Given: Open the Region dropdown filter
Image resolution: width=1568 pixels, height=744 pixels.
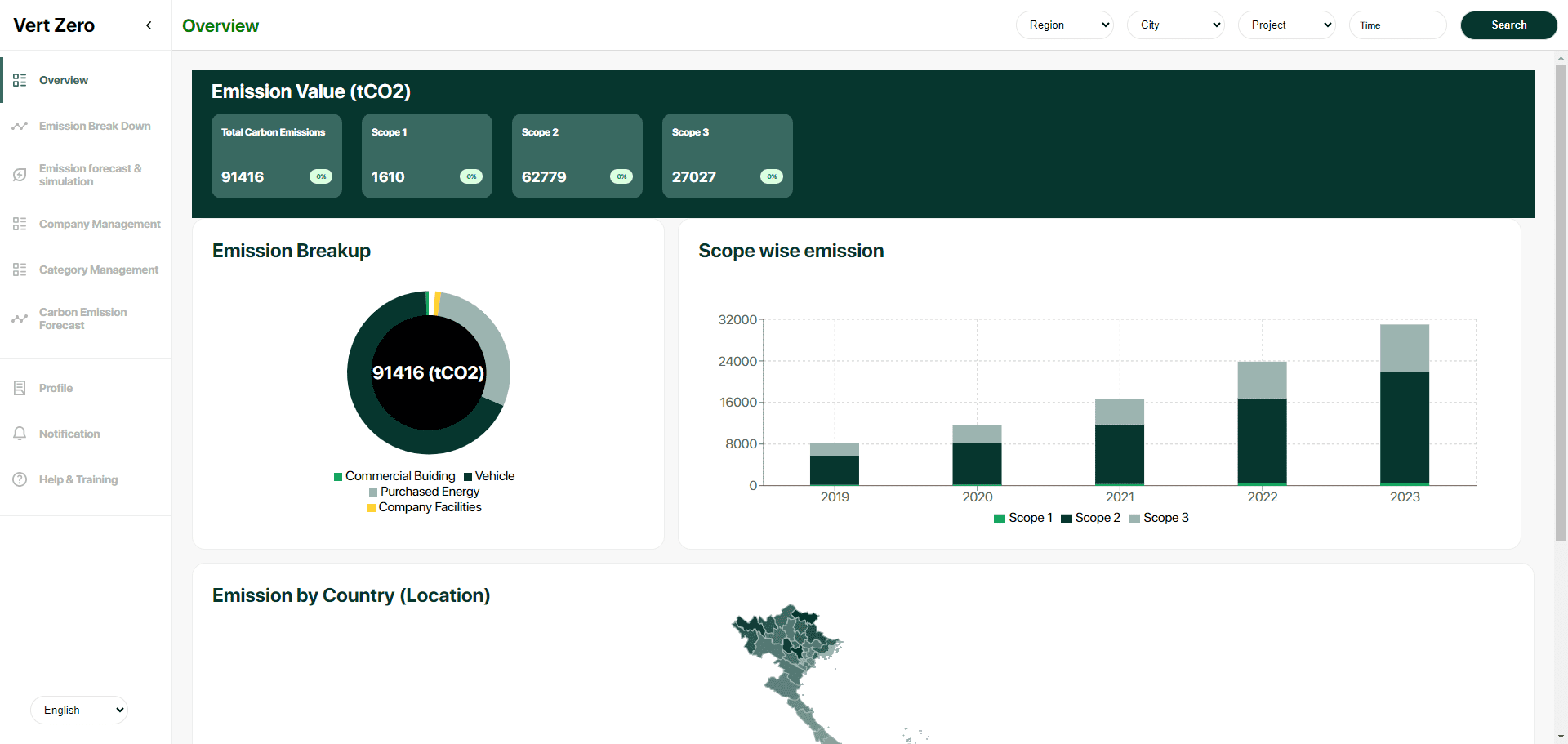Looking at the screenshot, I should (x=1064, y=25).
